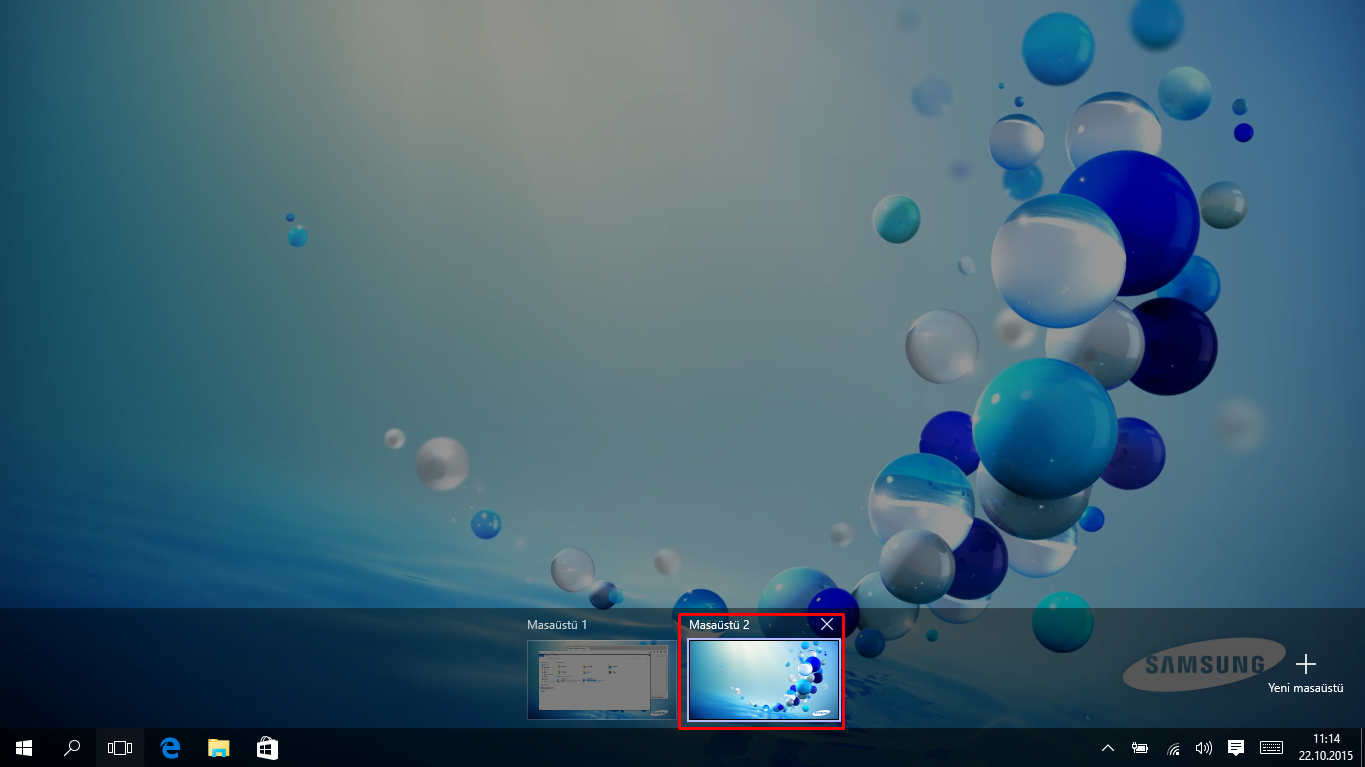Mute audio by clicking the speaker icon

(1204, 747)
